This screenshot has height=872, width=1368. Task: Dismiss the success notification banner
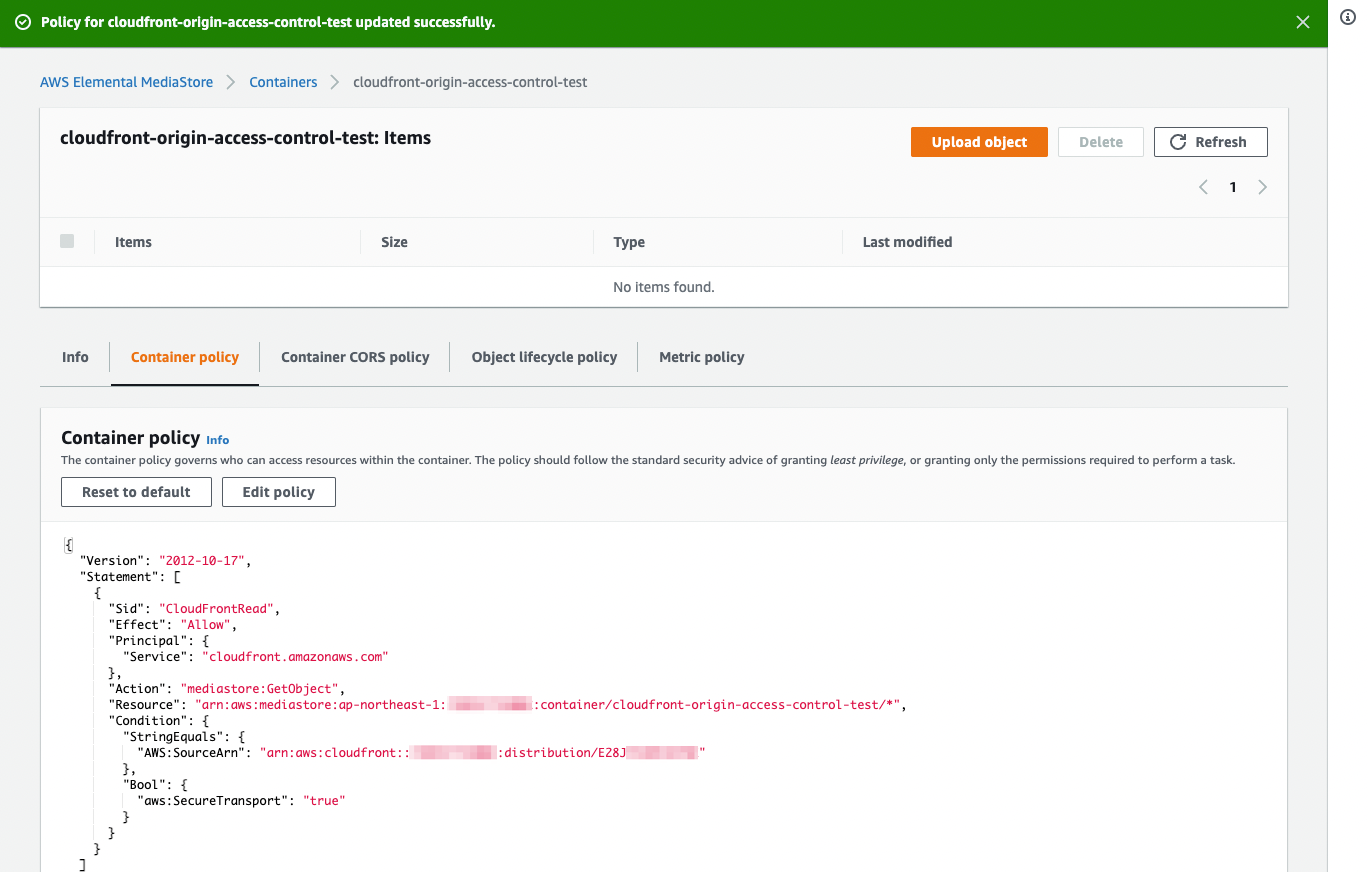click(x=1302, y=22)
